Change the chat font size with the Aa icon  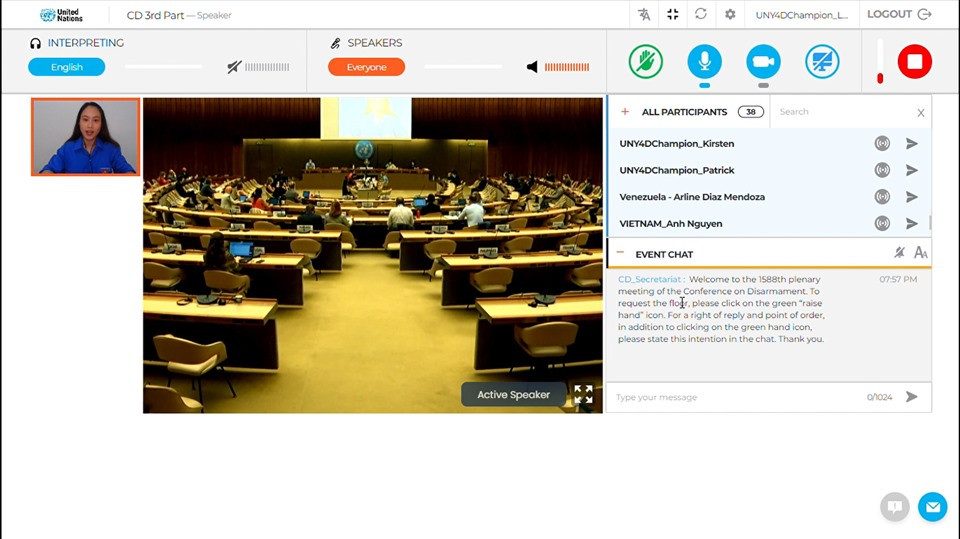[921, 254]
